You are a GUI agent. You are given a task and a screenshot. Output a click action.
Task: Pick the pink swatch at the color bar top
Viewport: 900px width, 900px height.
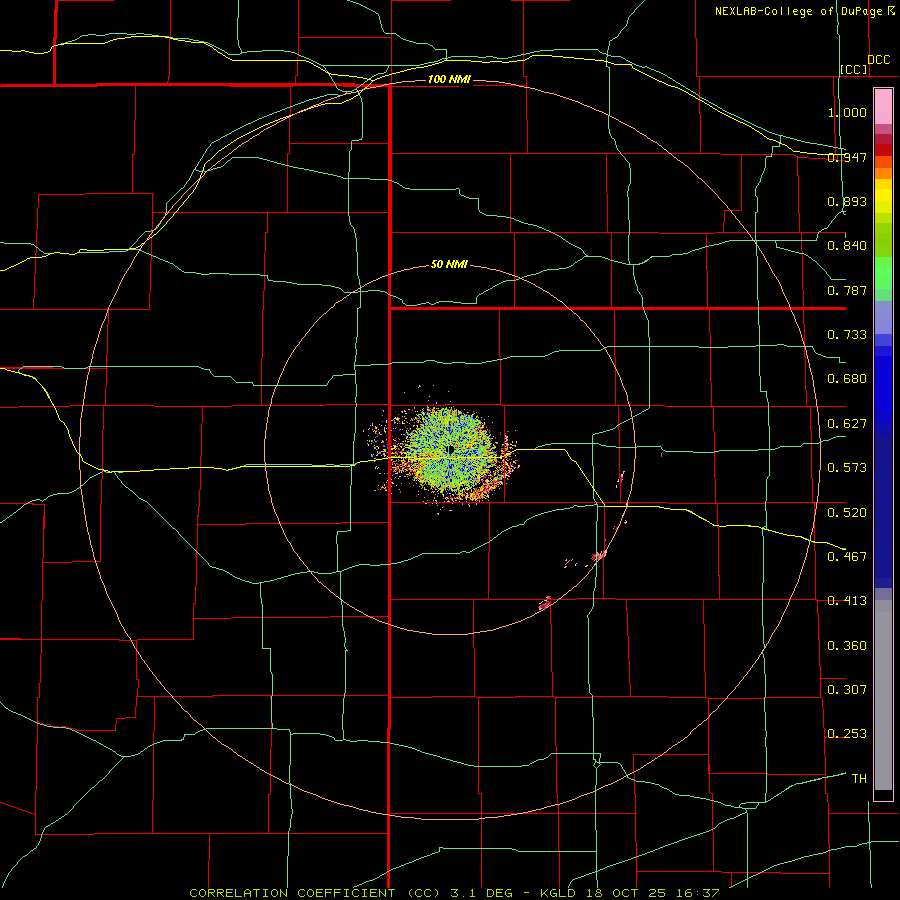(883, 107)
